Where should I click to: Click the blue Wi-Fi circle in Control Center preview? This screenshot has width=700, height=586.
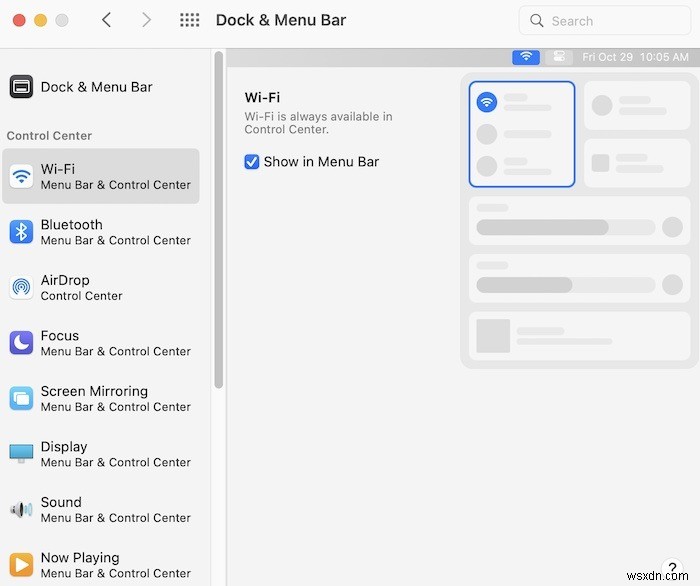click(487, 102)
